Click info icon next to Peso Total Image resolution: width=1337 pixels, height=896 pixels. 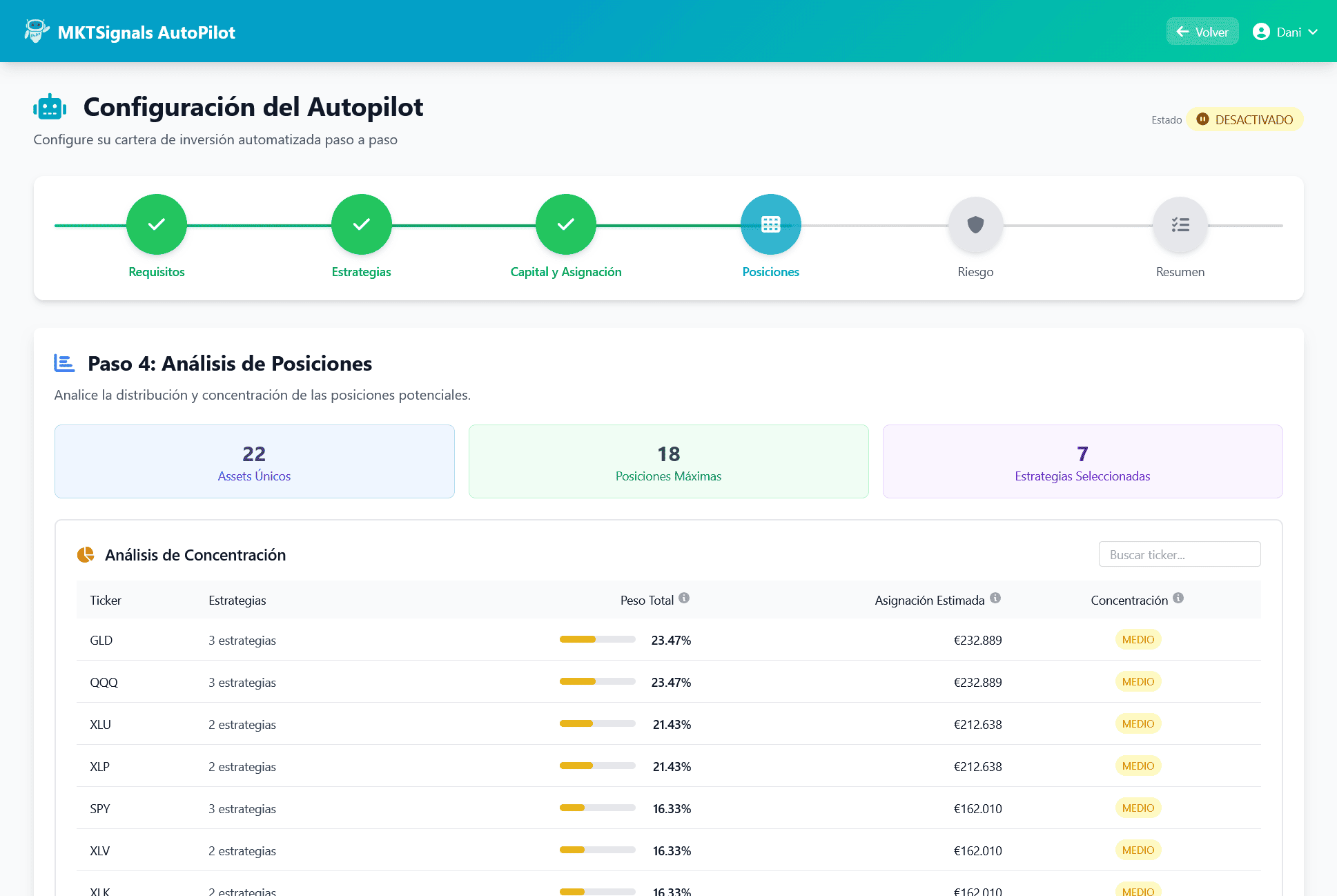pos(684,598)
